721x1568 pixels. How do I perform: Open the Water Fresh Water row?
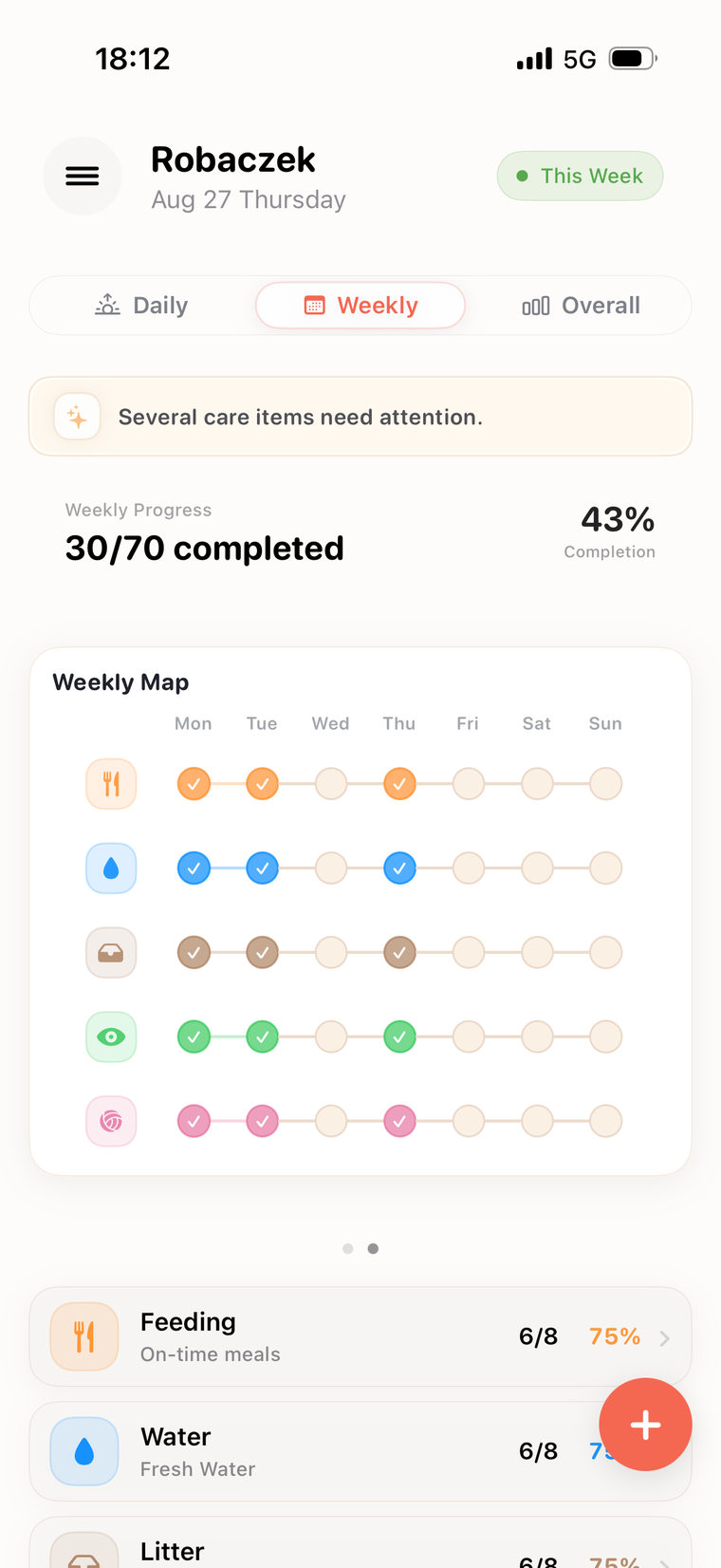pyautogui.click(x=360, y=1451)
